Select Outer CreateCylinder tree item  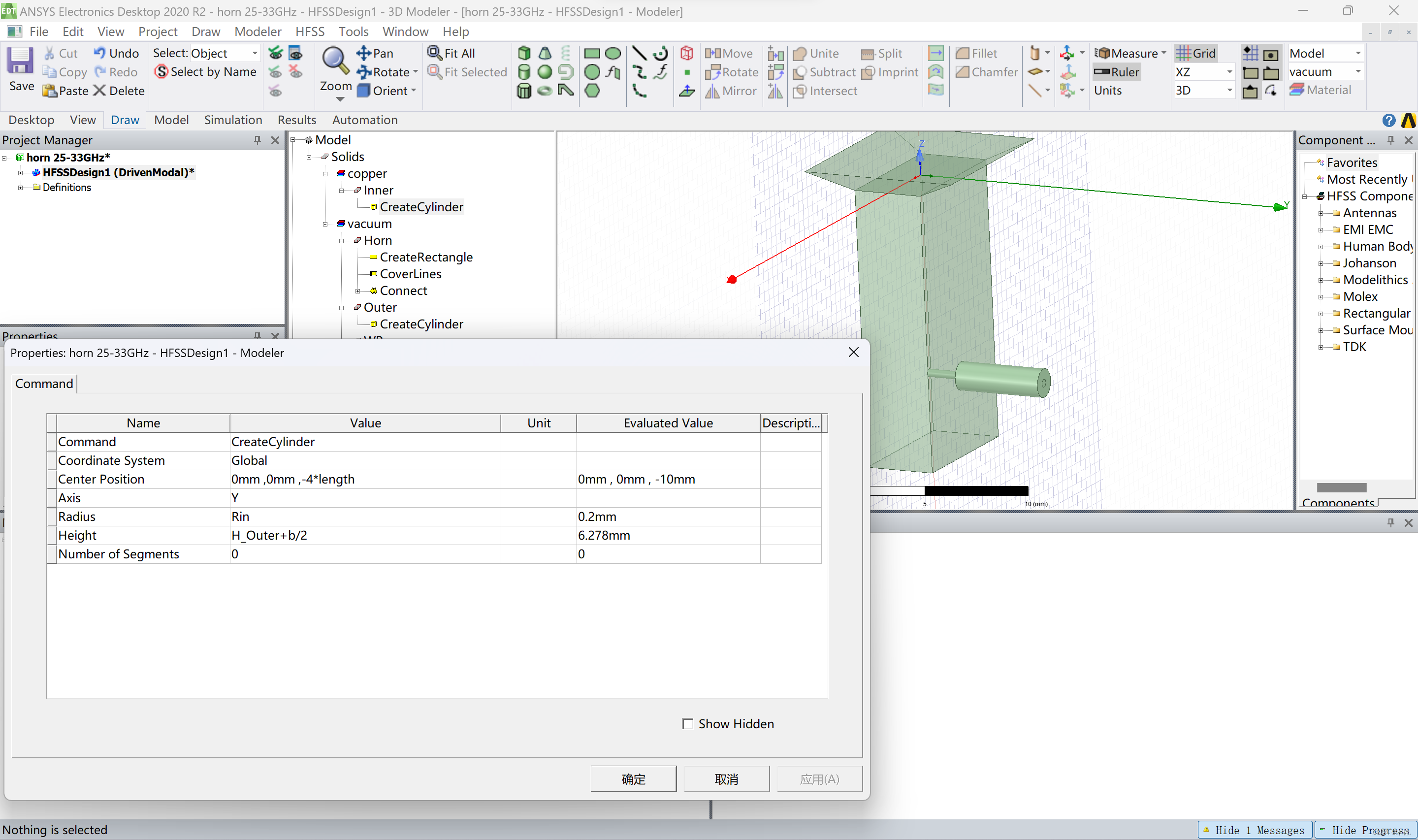click(x=421, y=324)
